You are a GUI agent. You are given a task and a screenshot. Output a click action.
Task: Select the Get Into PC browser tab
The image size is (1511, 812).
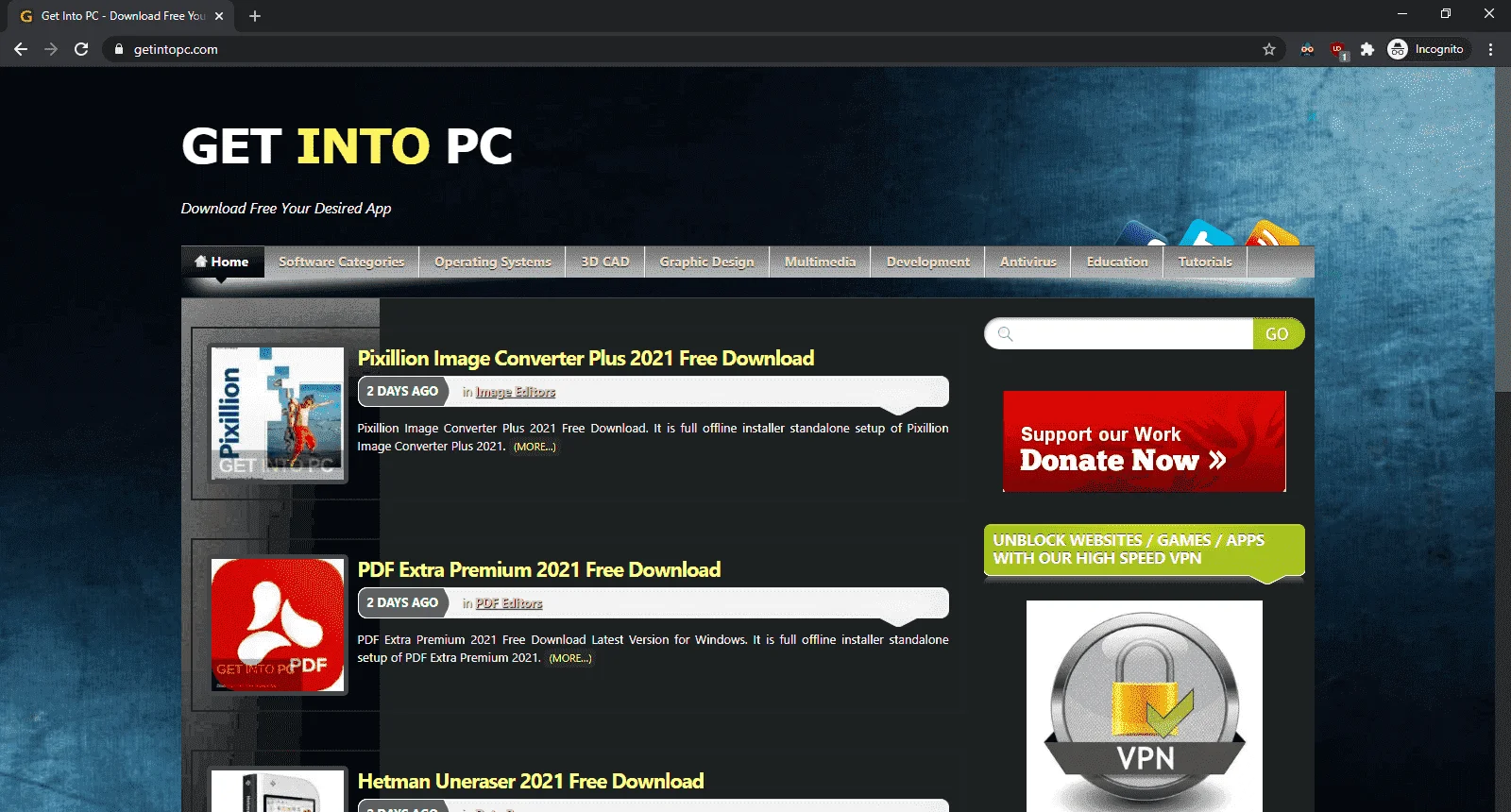[x=123, y=16]
